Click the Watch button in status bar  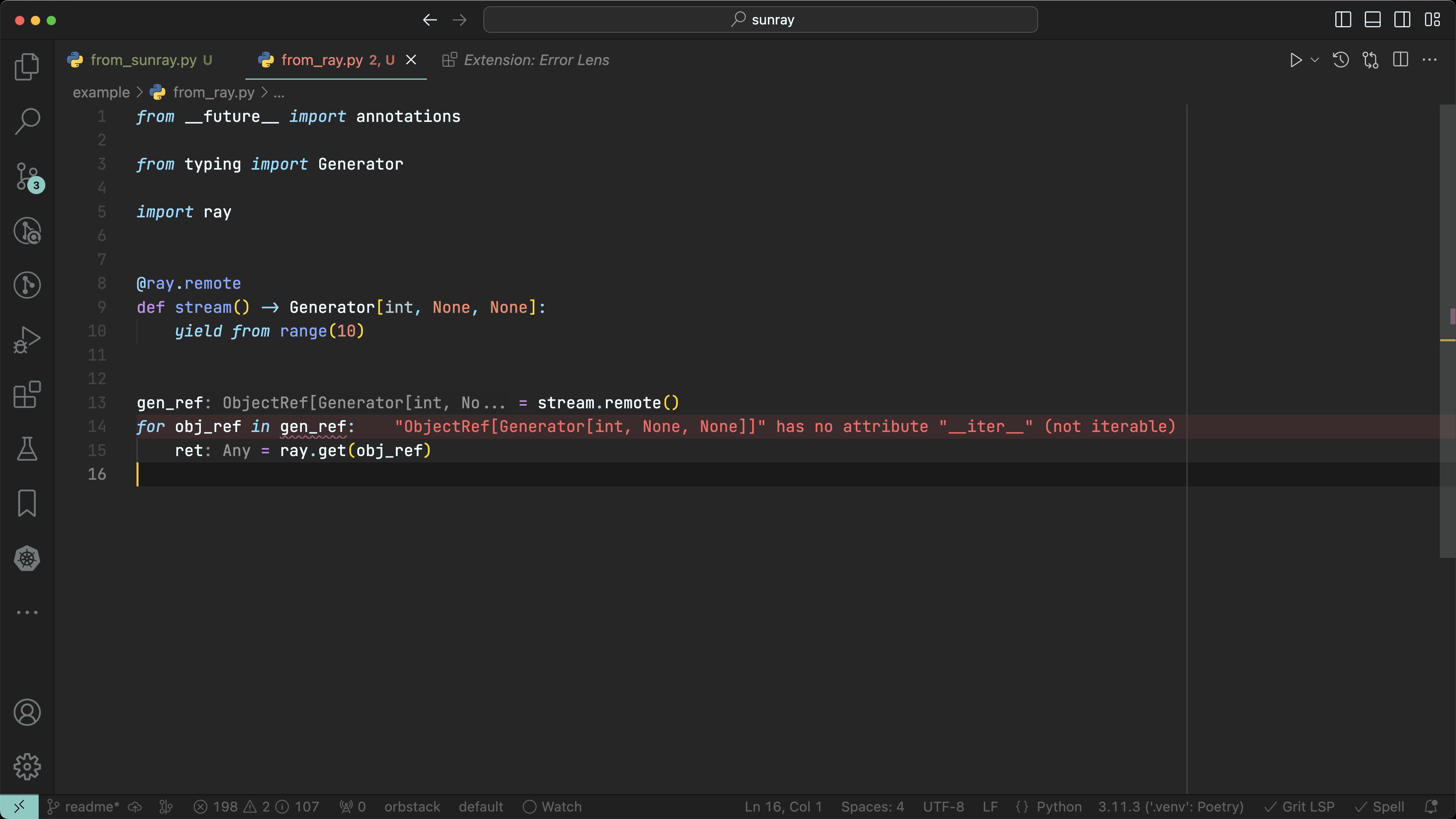552,806
